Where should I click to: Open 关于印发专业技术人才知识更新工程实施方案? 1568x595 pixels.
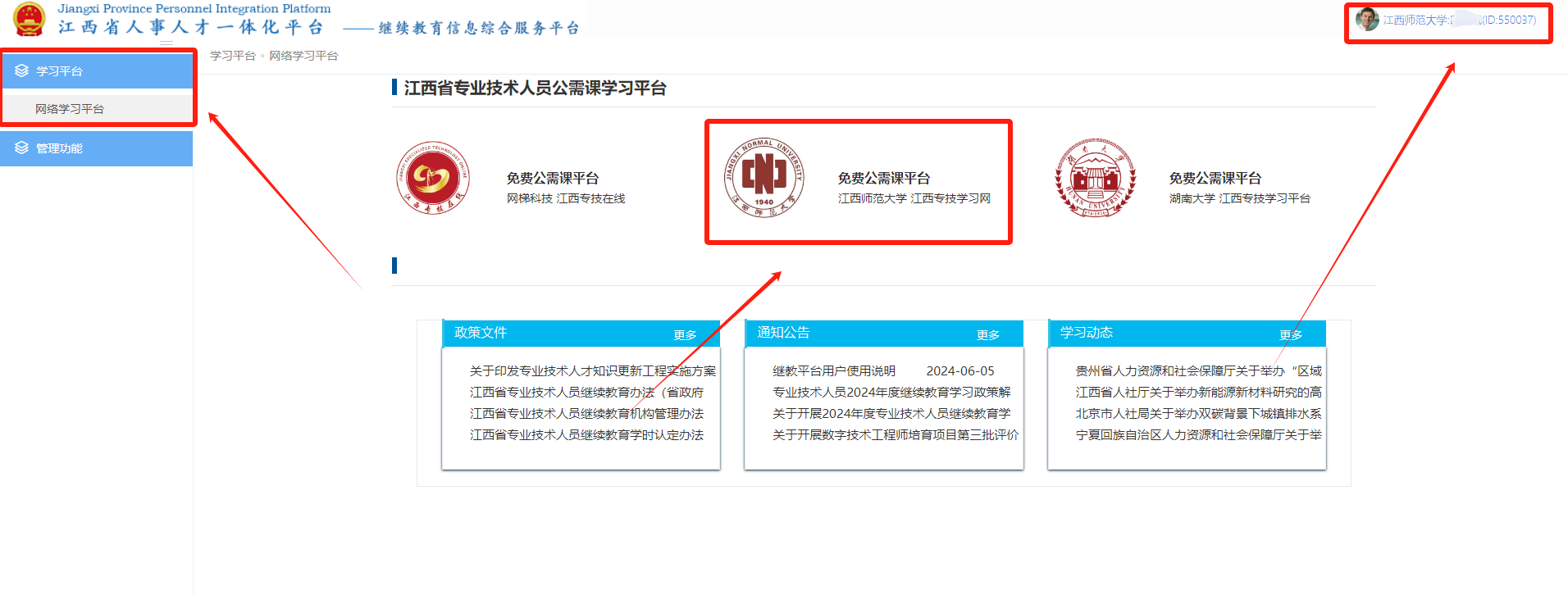point(593,371)
